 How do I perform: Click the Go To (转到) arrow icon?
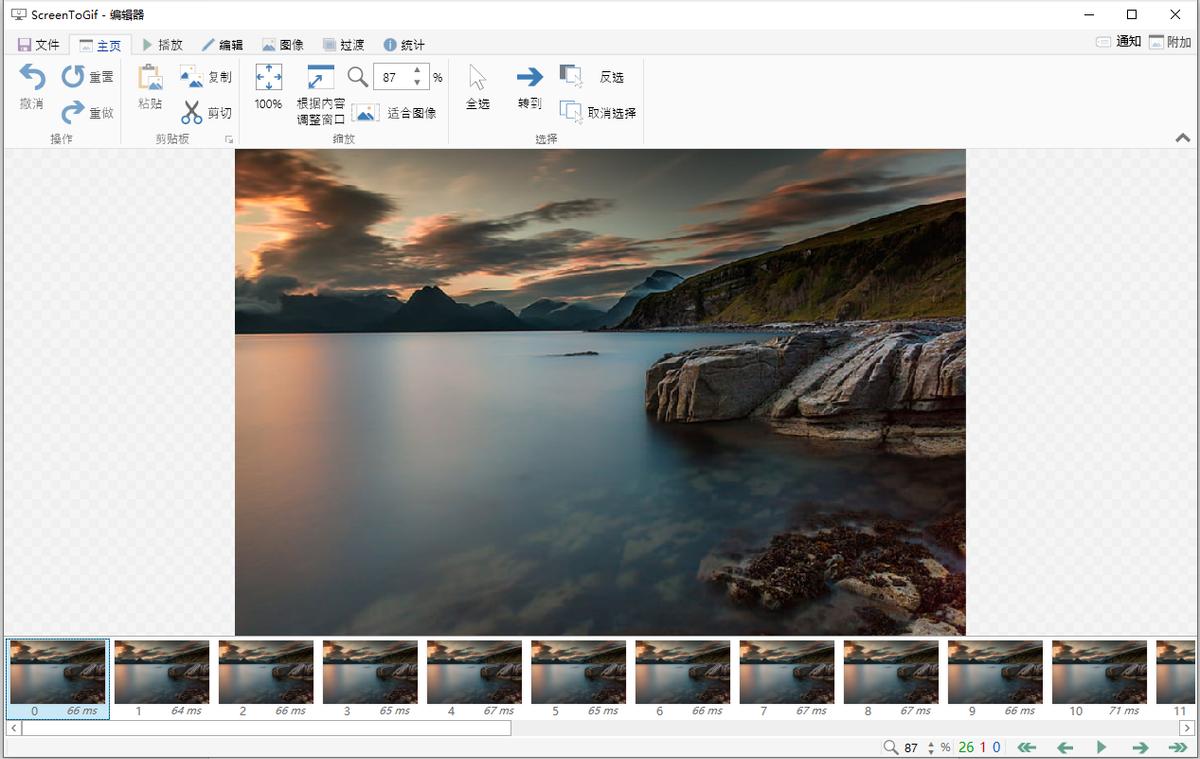(530, 78)
